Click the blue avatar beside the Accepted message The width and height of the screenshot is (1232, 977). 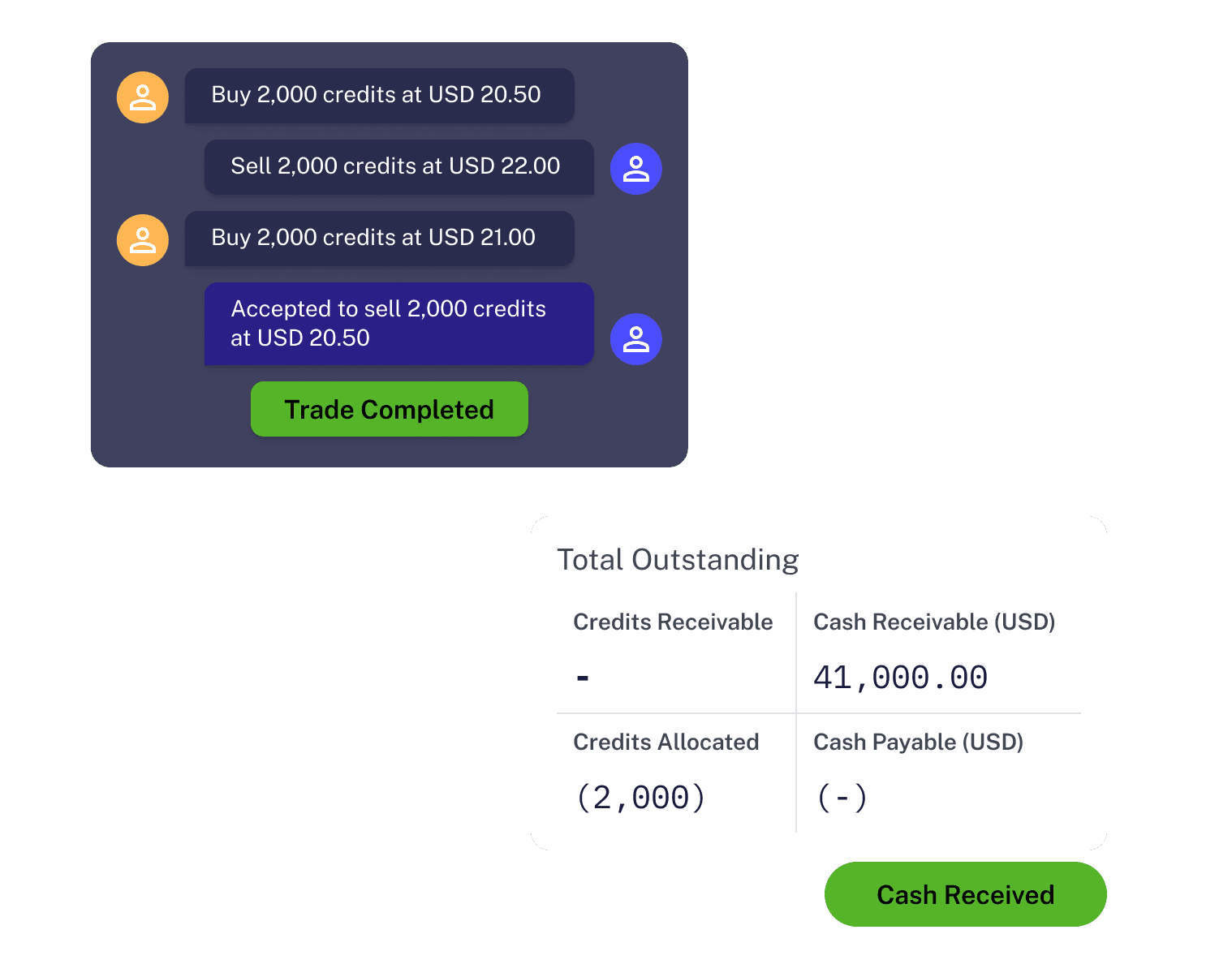635,339
